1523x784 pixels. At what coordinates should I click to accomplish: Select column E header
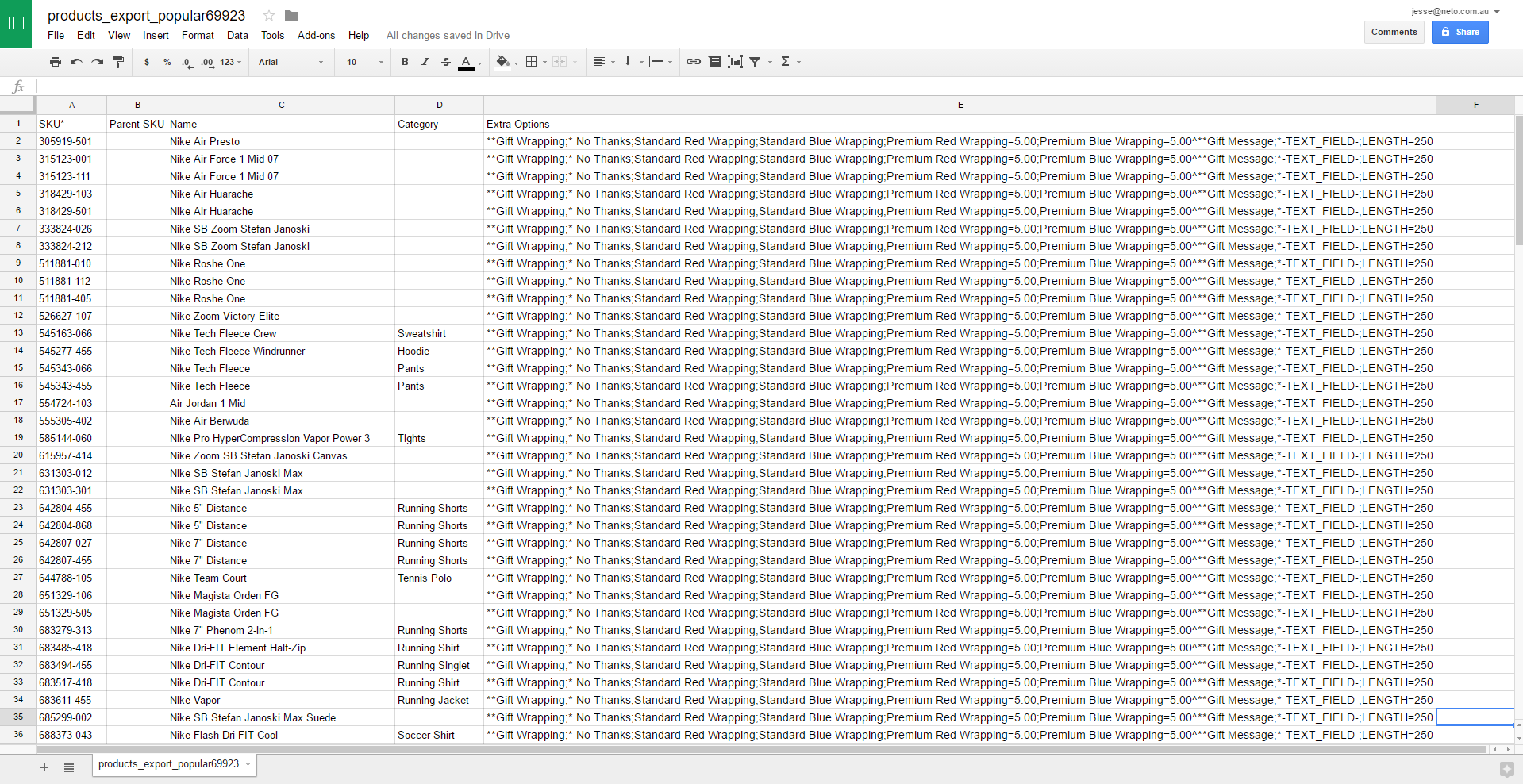tap(960, 105)
